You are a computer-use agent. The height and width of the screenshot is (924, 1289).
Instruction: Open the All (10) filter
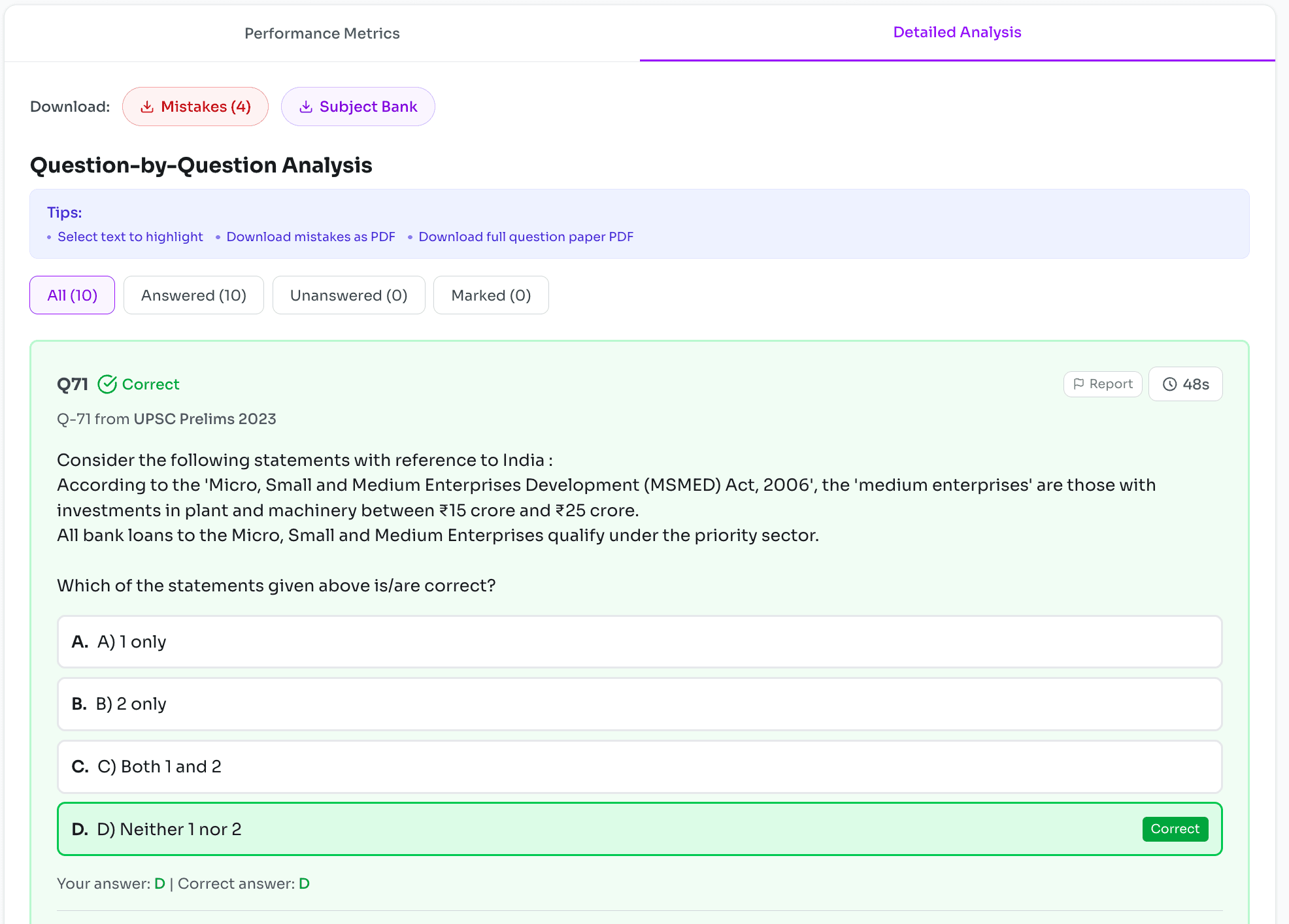coord(72,295)
